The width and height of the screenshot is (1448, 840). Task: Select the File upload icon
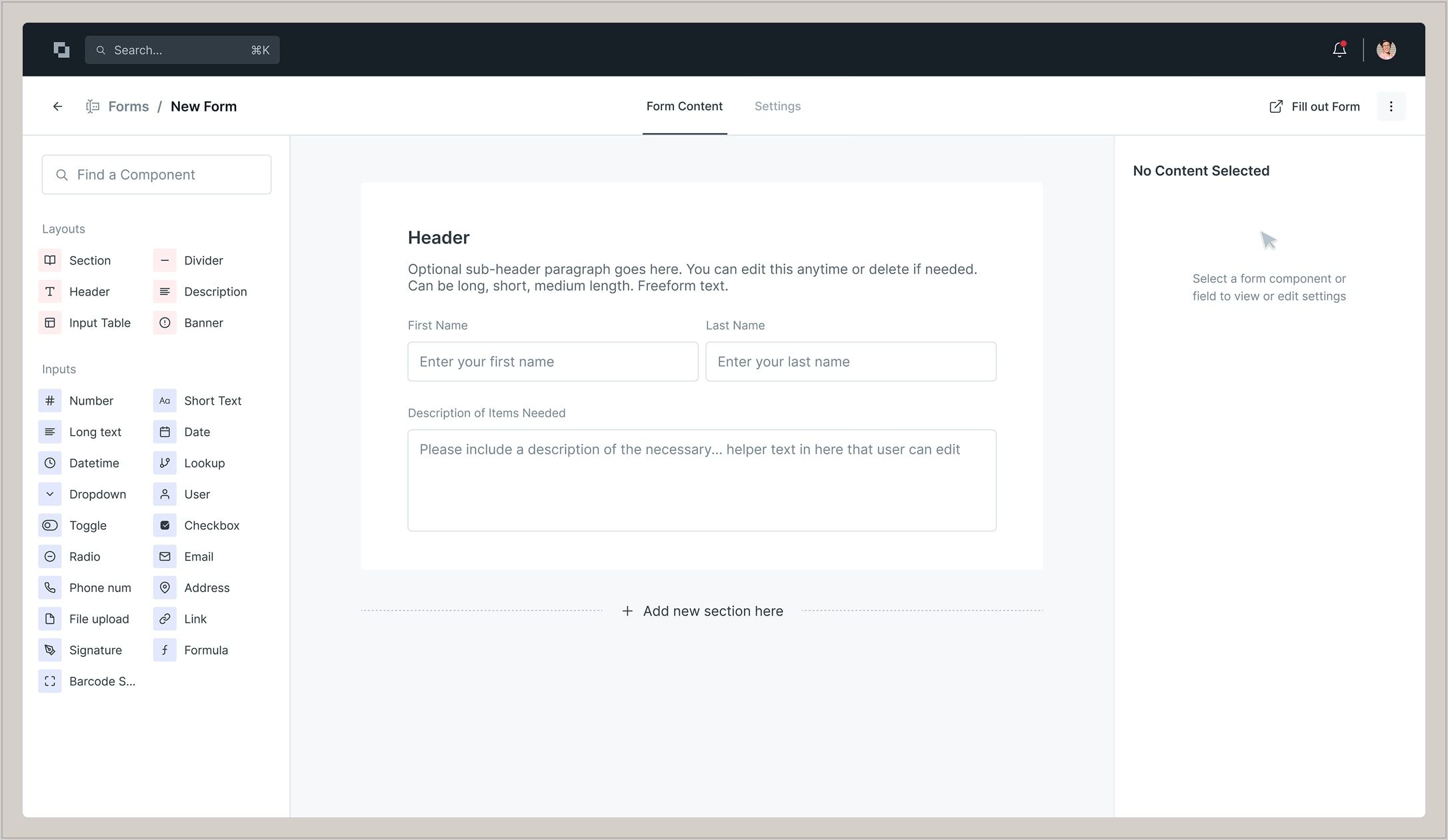(x=50, y=619)
